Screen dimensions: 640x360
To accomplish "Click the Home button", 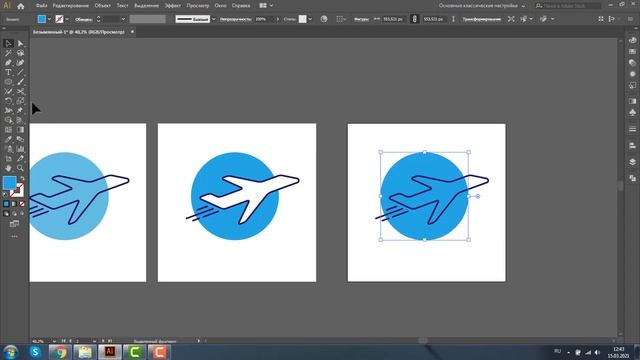I will (x=21, y=6).
